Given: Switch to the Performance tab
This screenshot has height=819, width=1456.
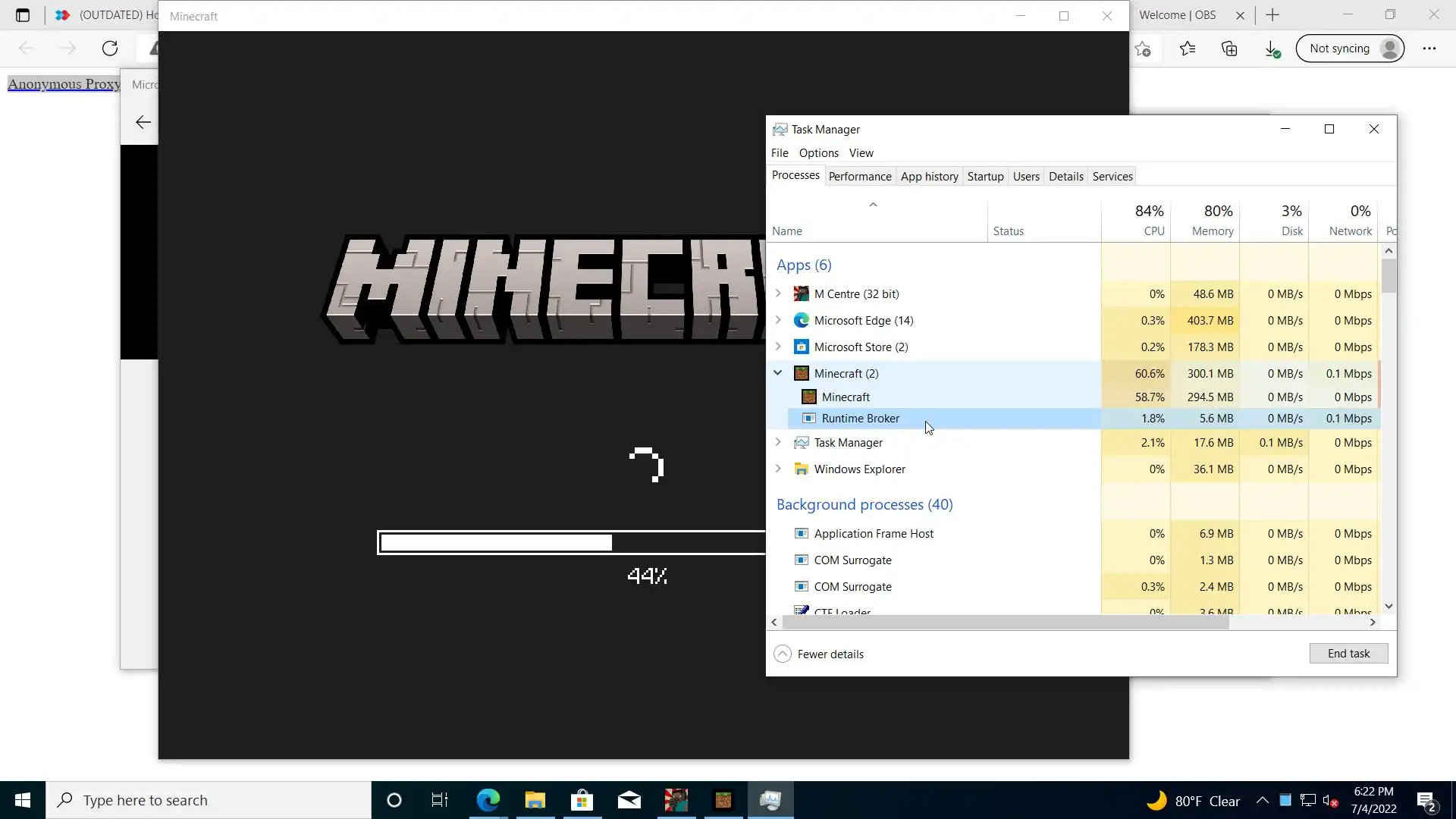Looking at the screenshot, I should coord(859,177).
